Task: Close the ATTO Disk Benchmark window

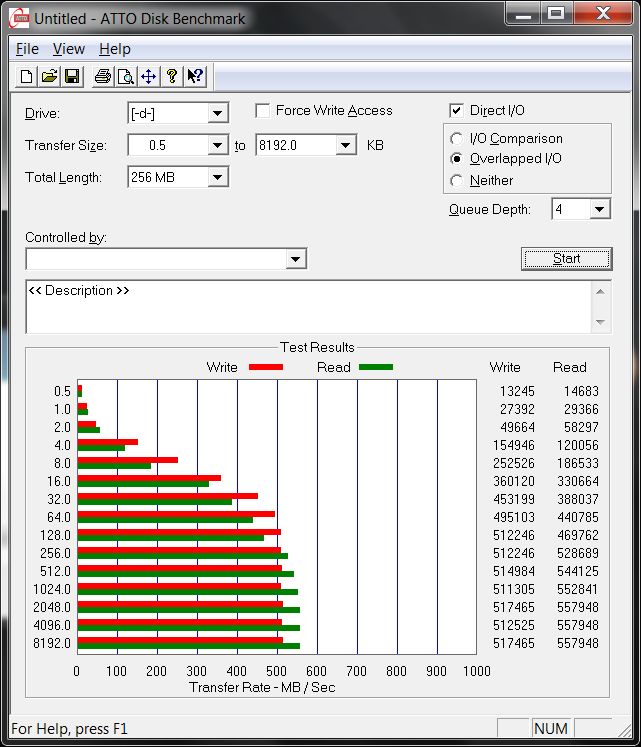Action: coord(603,14)
